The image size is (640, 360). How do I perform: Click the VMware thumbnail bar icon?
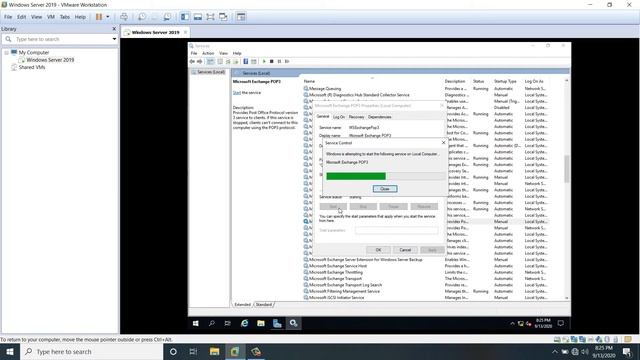[x=198, y=17]
